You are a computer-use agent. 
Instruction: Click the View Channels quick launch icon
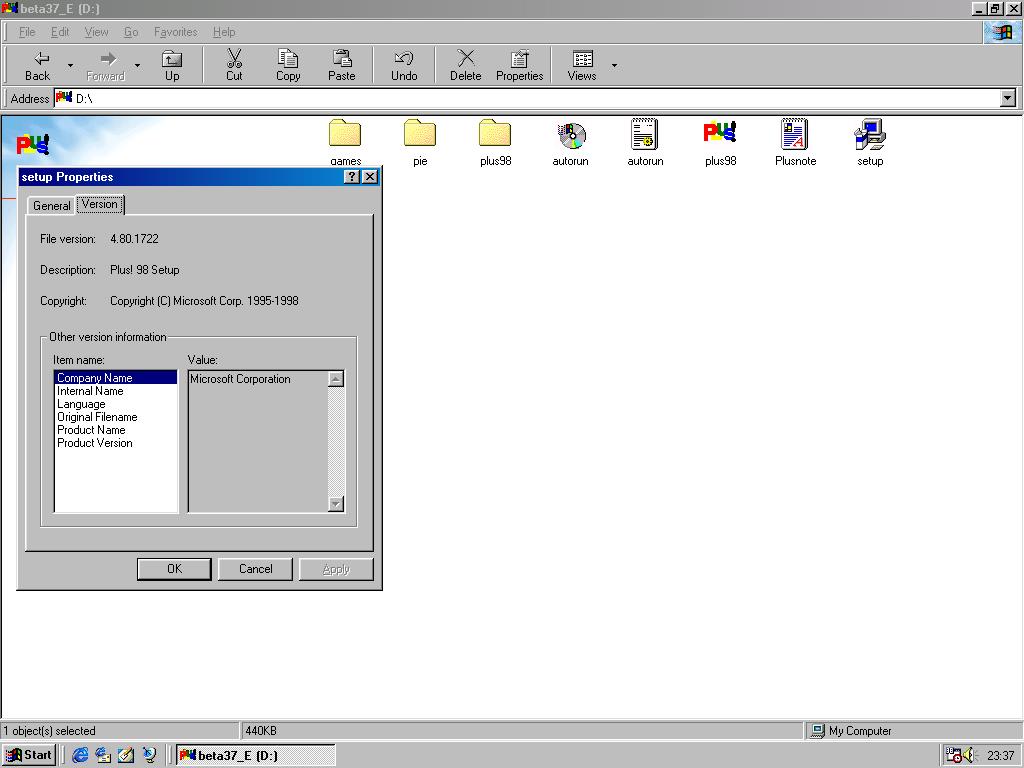pyautogui.click(x=150, y=755)
